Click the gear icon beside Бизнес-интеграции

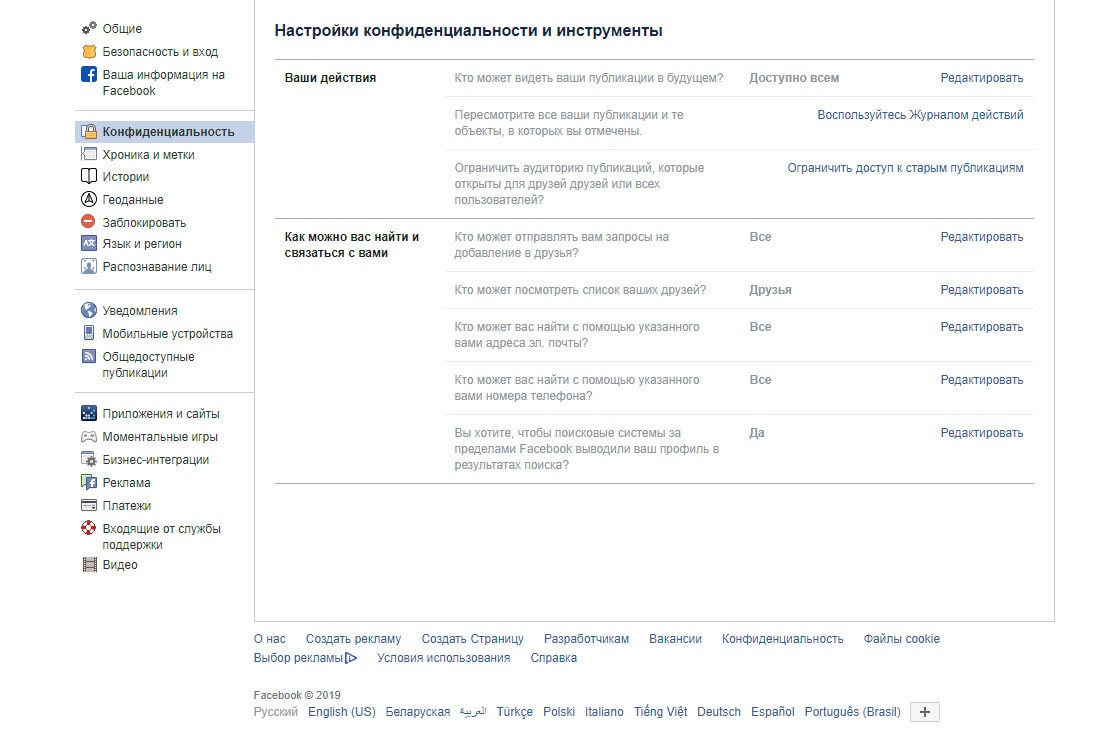[89, 459]
